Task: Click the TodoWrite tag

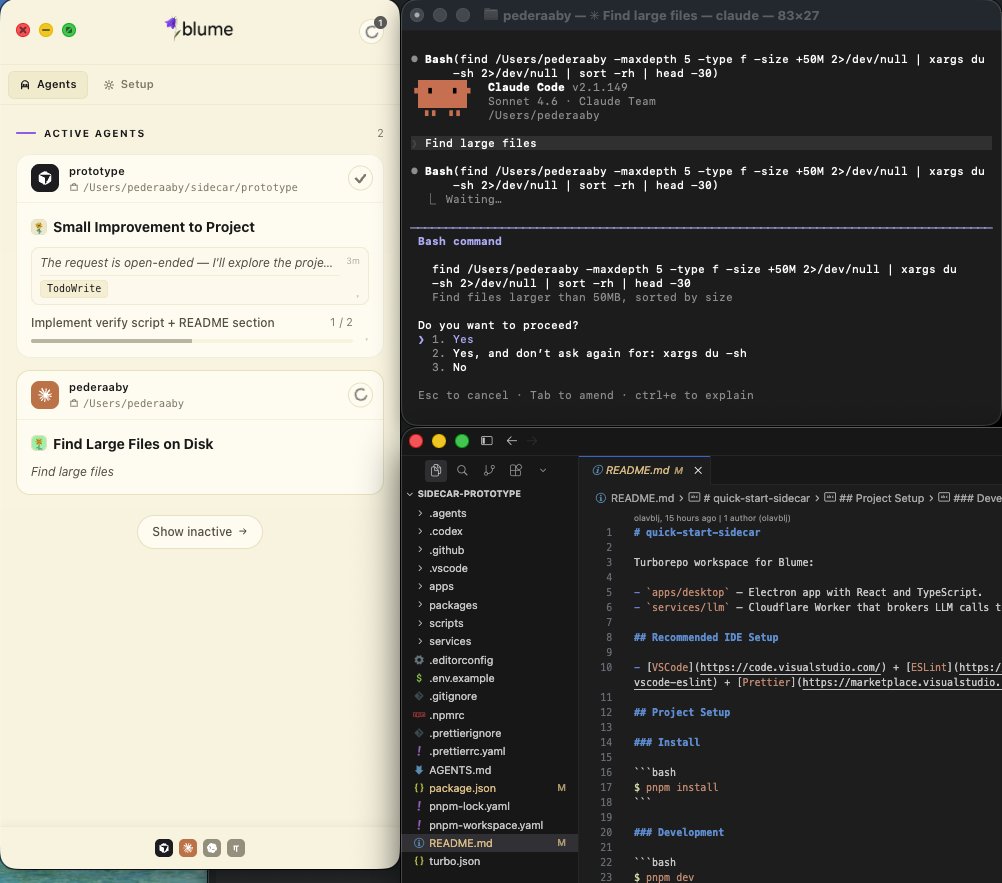Action: tap(73, 288)
